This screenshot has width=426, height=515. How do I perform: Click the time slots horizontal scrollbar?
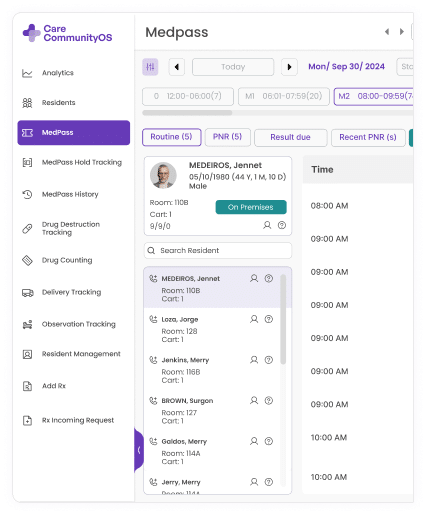click(x=187, y=113)
